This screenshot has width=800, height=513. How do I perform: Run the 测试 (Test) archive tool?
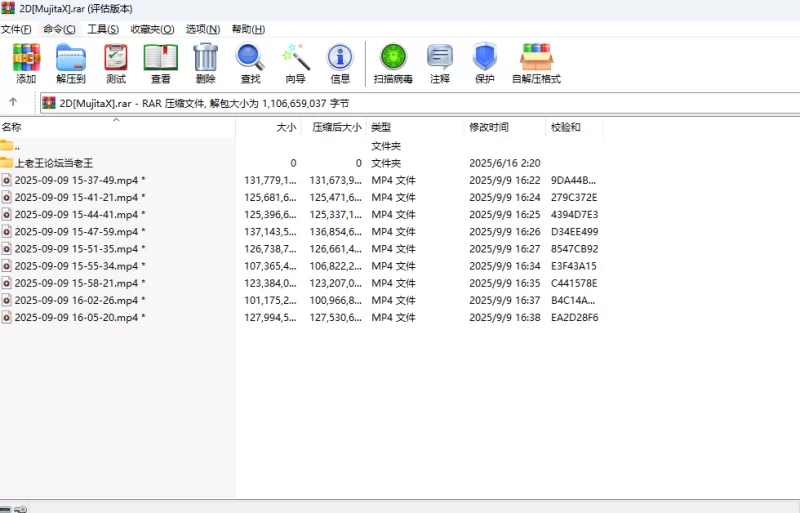tap(116, 63)
